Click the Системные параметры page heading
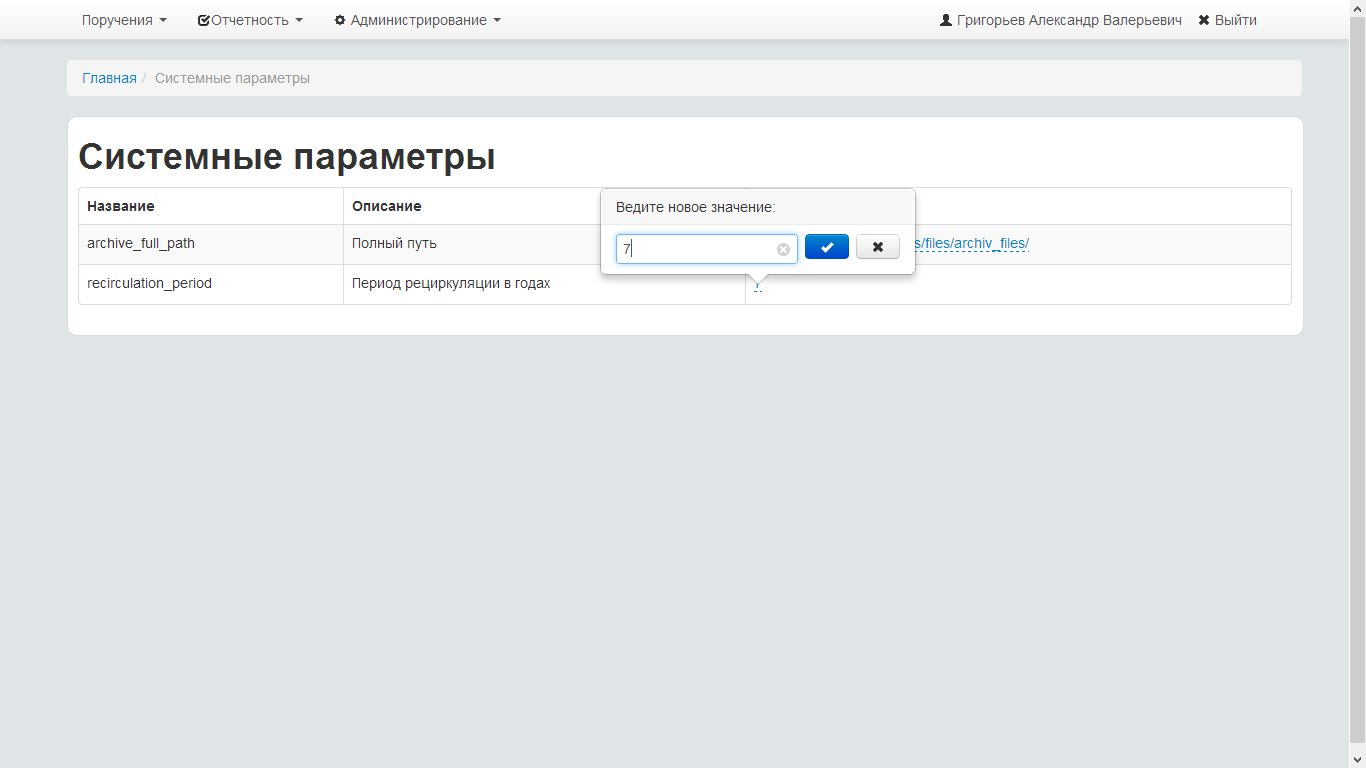This screenshot has height=777, width=1366. tap(287, 156)
